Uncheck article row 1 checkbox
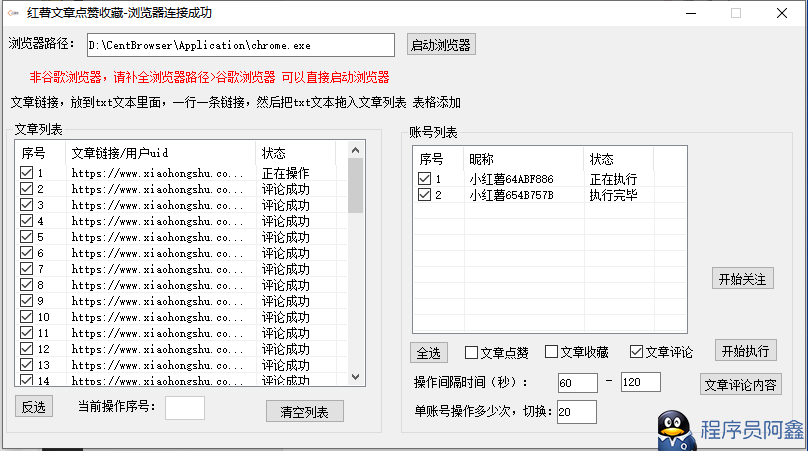This screenshot has width=808, height=451. click(26, 173)
